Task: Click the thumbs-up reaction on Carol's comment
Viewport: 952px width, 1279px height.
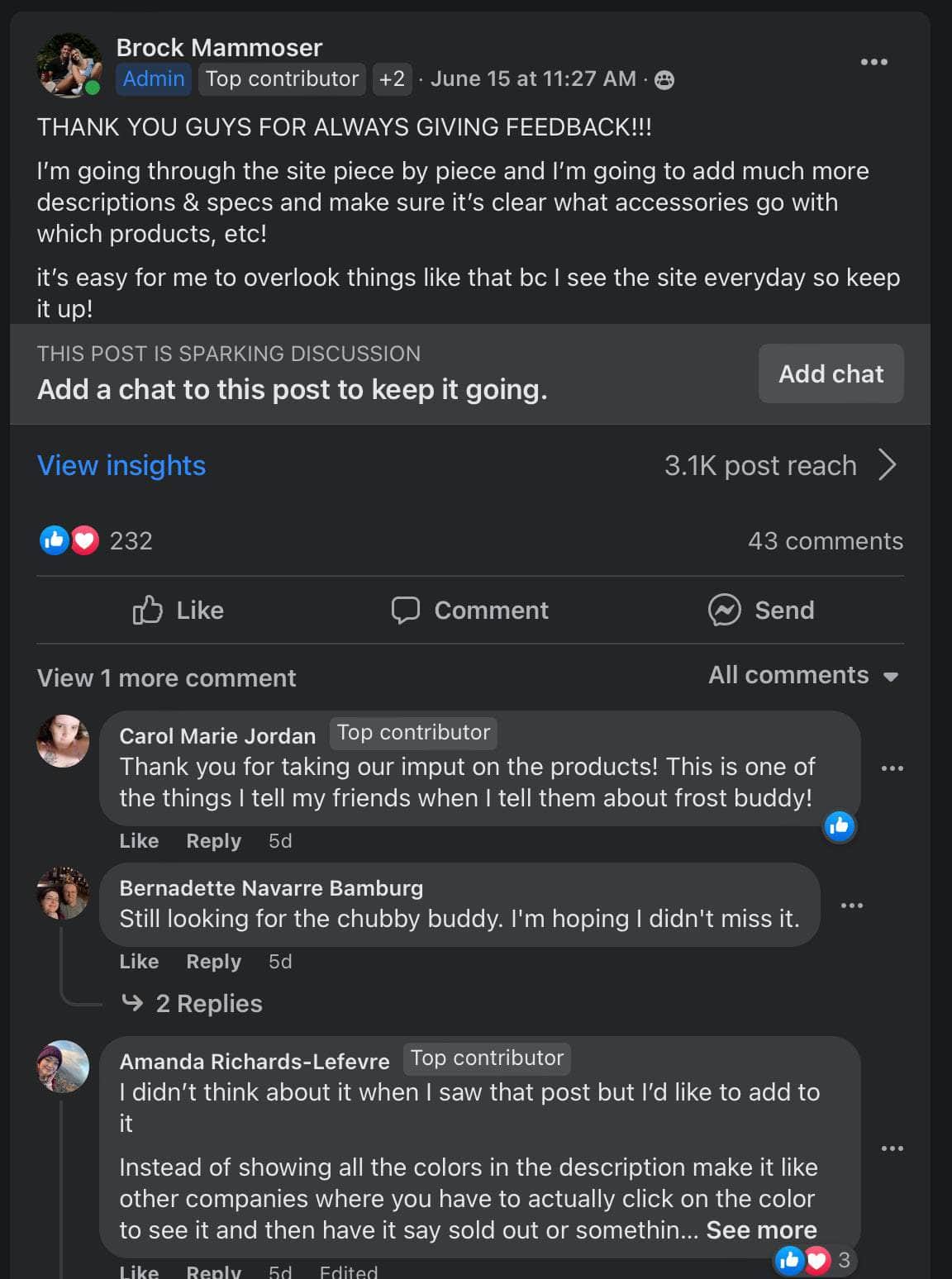Action: point(839,825)
